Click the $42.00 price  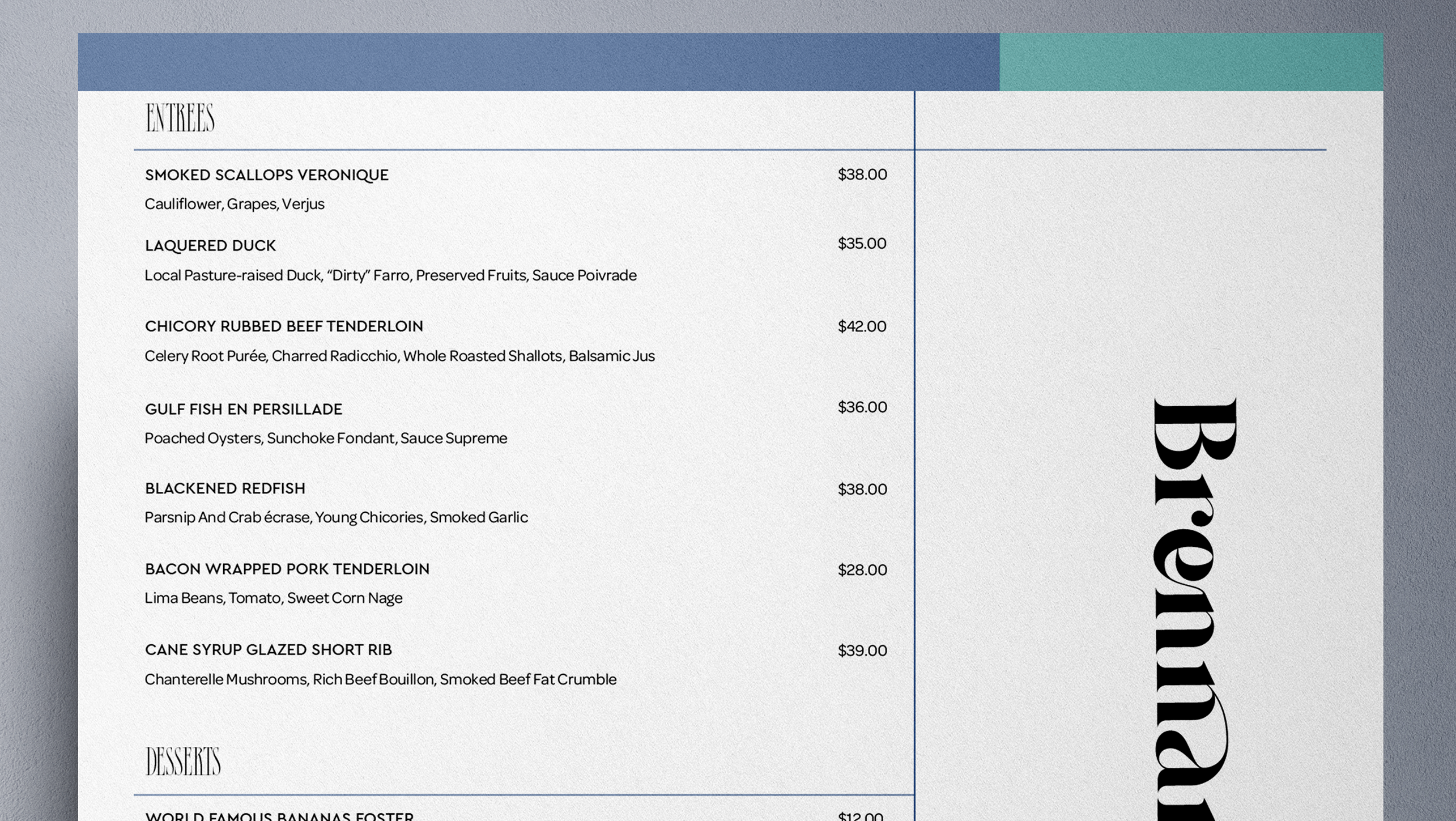[x=862, y=326]
